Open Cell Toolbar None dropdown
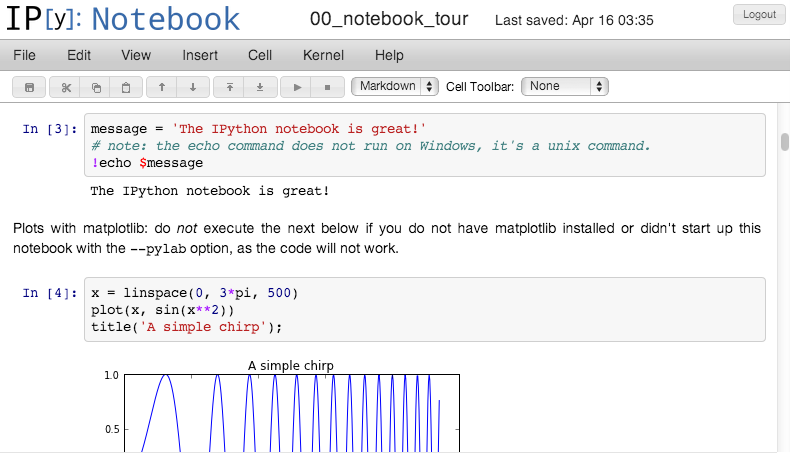The width and height of the screenshot is (790, 453). tap(565, 86)
